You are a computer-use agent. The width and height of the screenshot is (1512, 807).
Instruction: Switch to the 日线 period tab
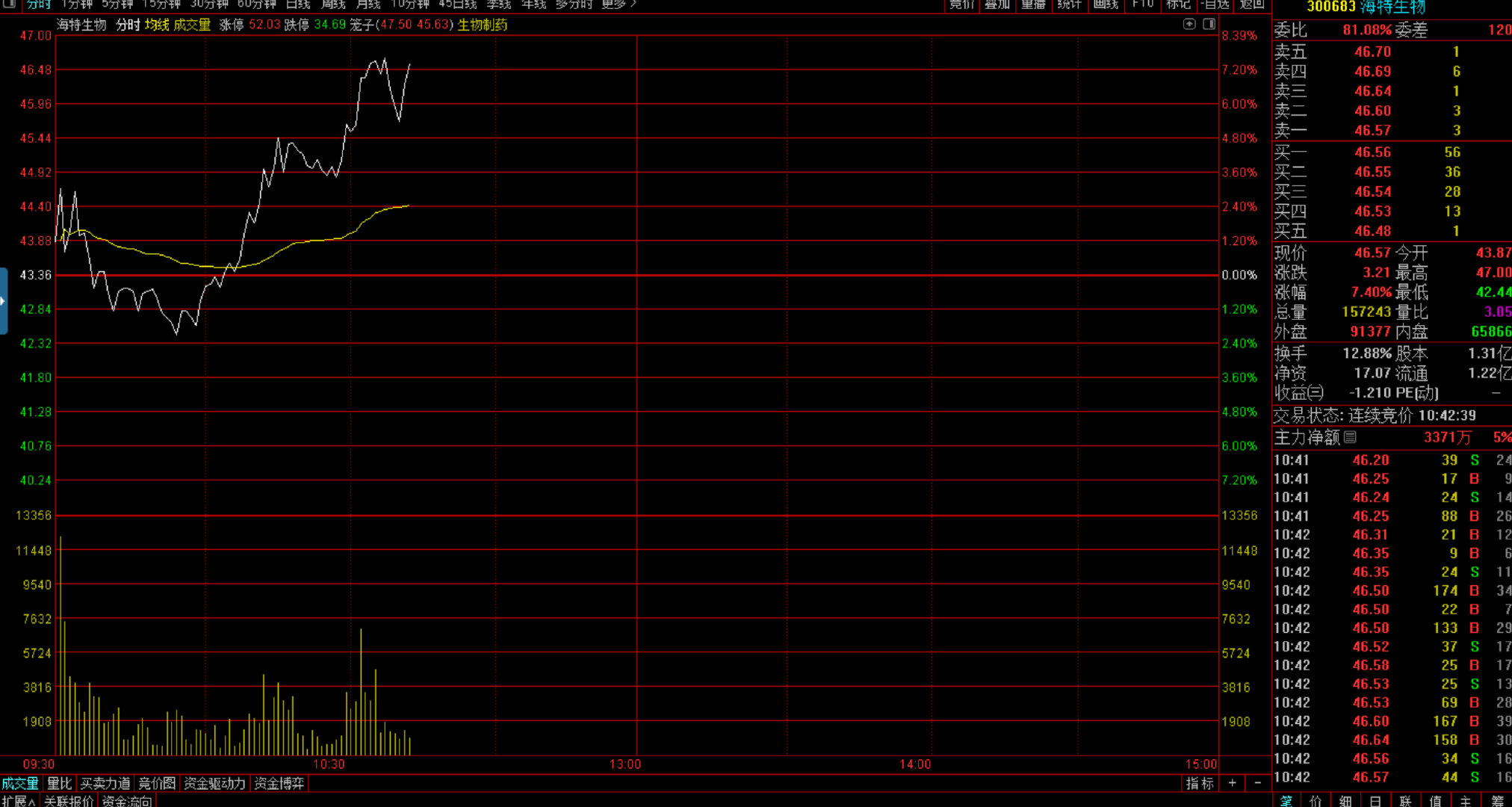297,4
